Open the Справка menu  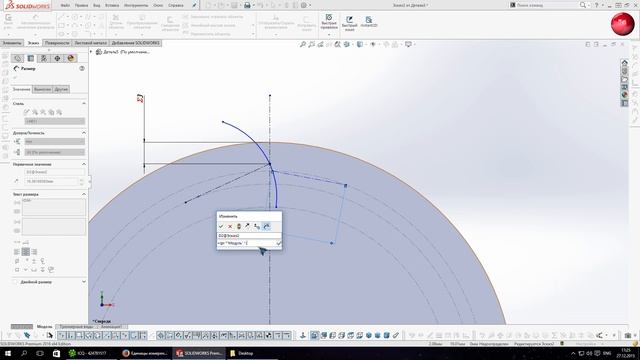(x=176, y=5)
